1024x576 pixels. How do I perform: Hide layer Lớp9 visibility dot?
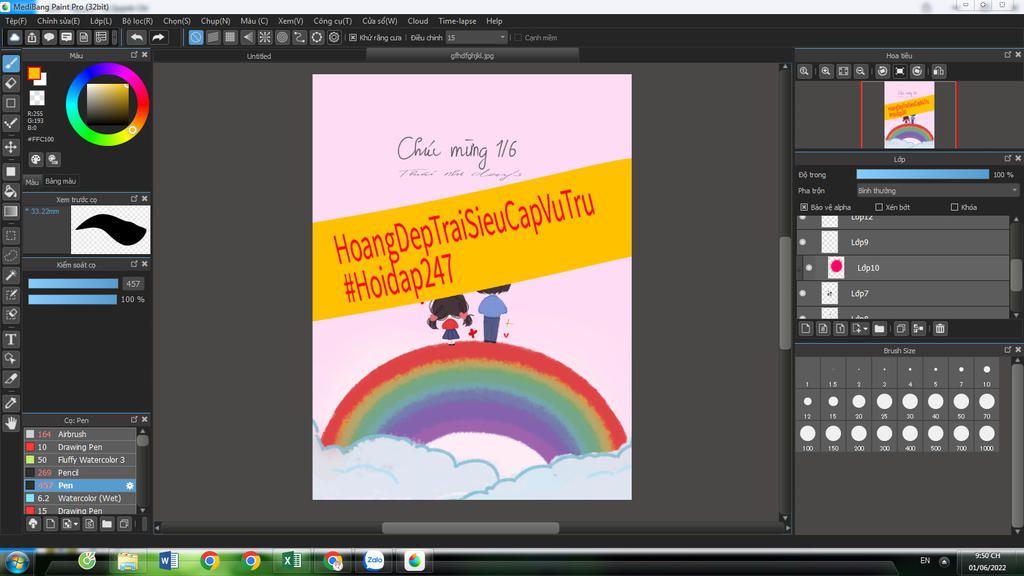click(x=803, y=242)
